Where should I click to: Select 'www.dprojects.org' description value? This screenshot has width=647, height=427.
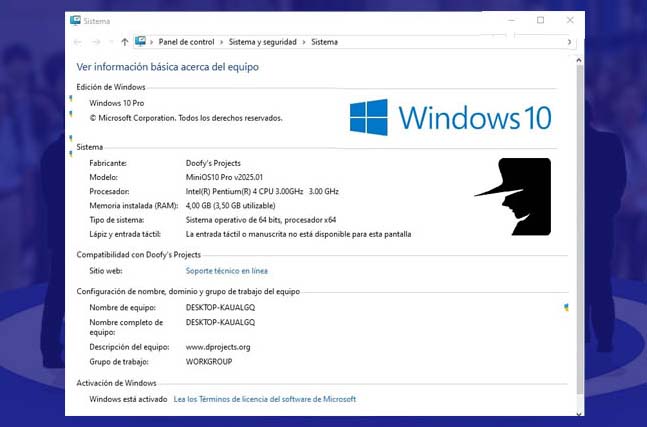(x=218, y=347)
